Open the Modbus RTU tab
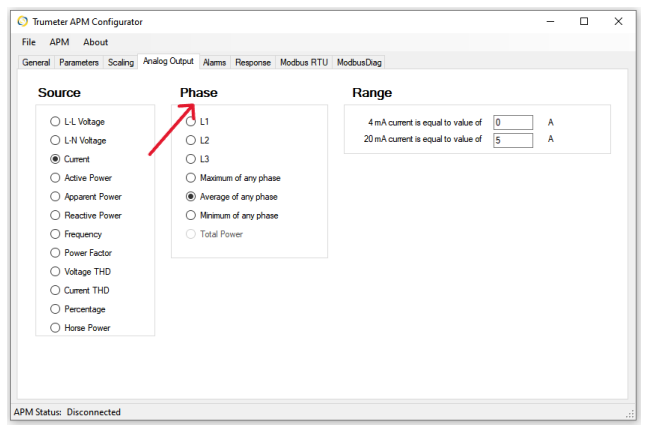 tap(304, 62)
